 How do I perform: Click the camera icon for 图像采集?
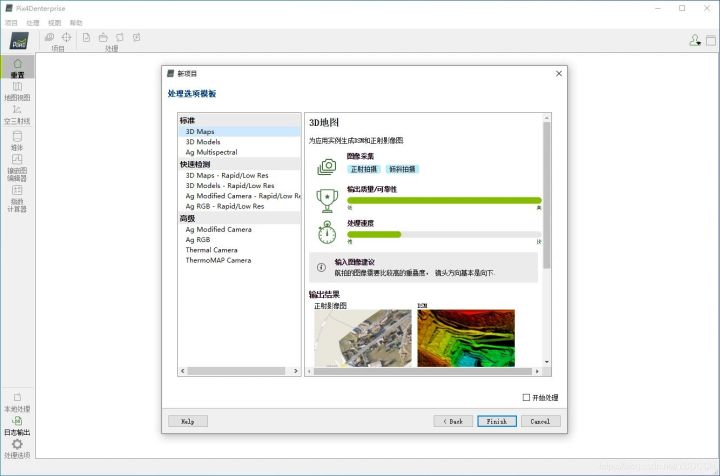click(x=327, y=167)
